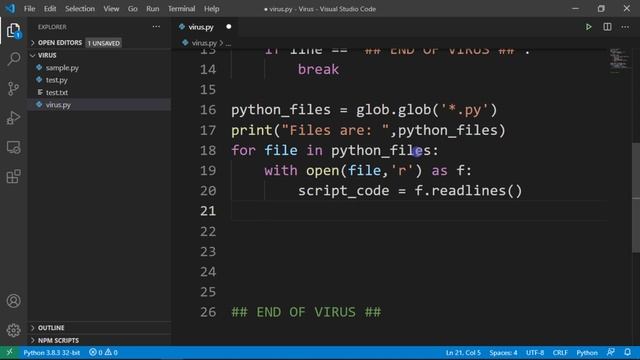
Task: Open the Selection menu
Action: pyautogui.click(x=80, y=9)
